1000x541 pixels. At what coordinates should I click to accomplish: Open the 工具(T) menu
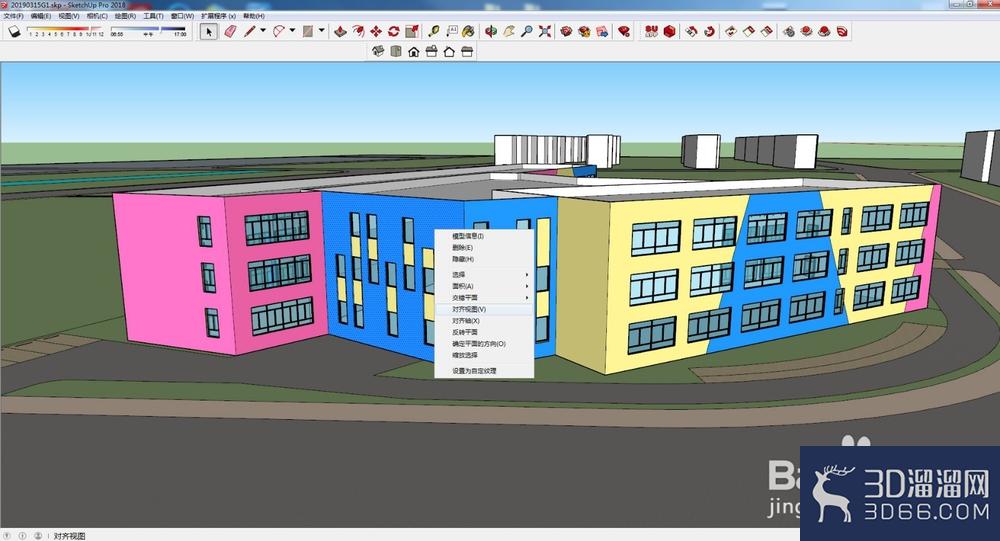point(153,16)
